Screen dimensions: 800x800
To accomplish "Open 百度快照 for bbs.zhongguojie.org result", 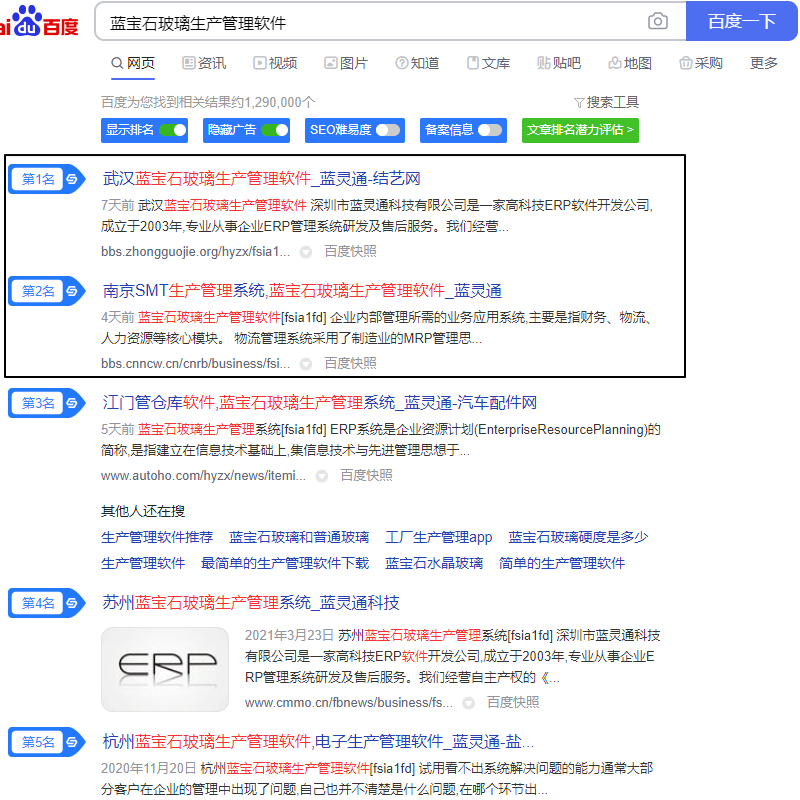I will [x=351, y=252].
